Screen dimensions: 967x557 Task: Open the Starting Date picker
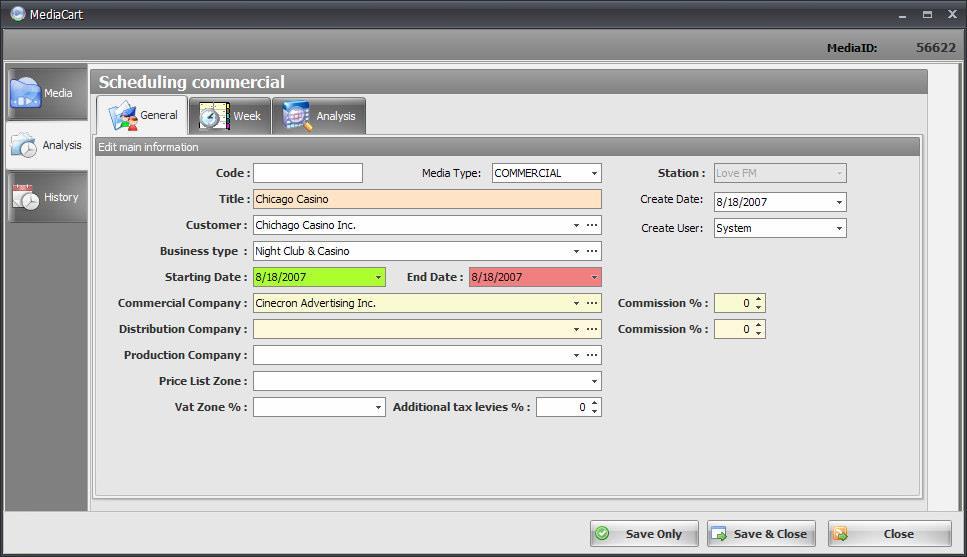(x=378, y=278)
